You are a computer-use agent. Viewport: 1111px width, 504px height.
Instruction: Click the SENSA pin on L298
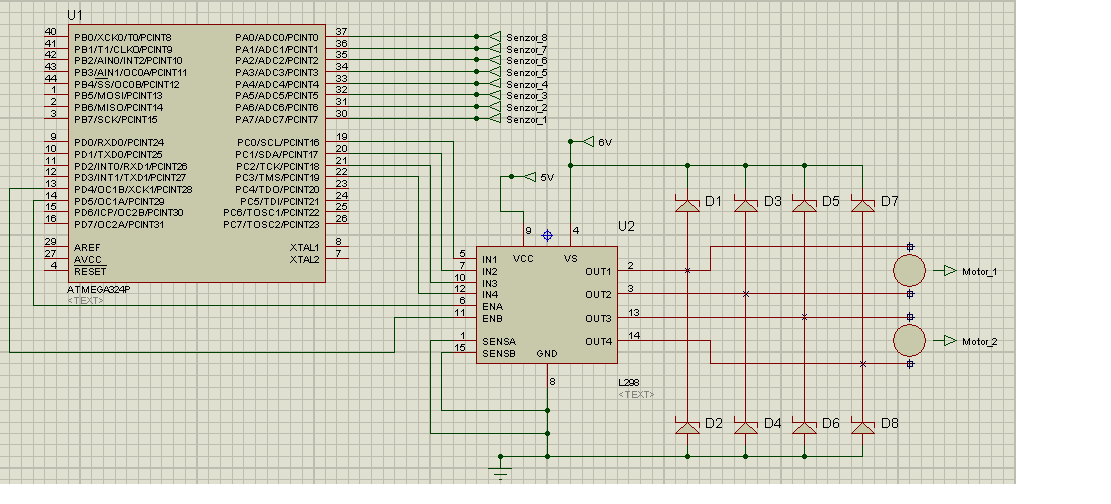point(498,341)
